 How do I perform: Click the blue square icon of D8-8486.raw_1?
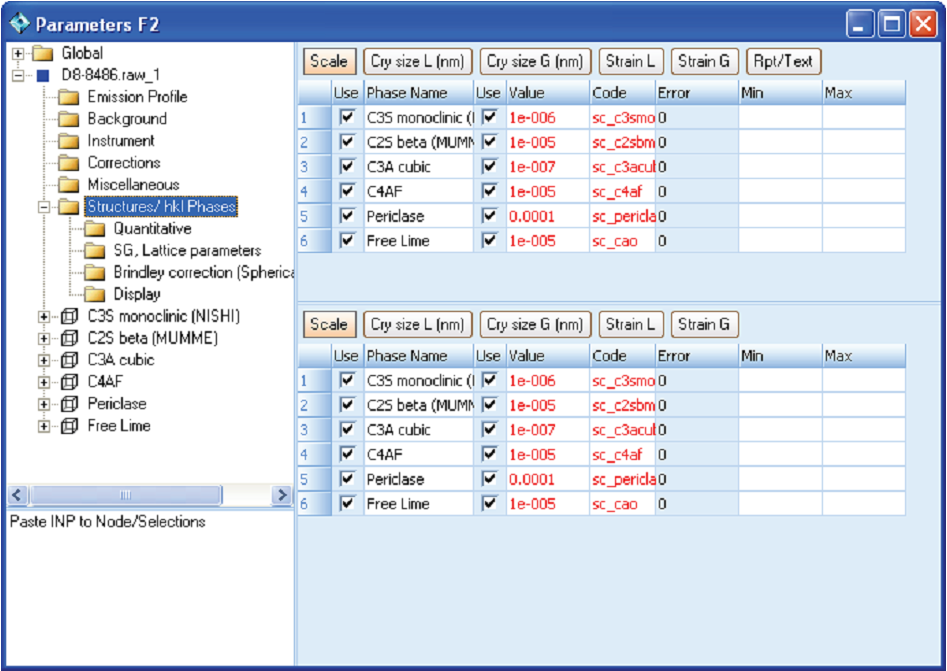click(x=43, y=75)
